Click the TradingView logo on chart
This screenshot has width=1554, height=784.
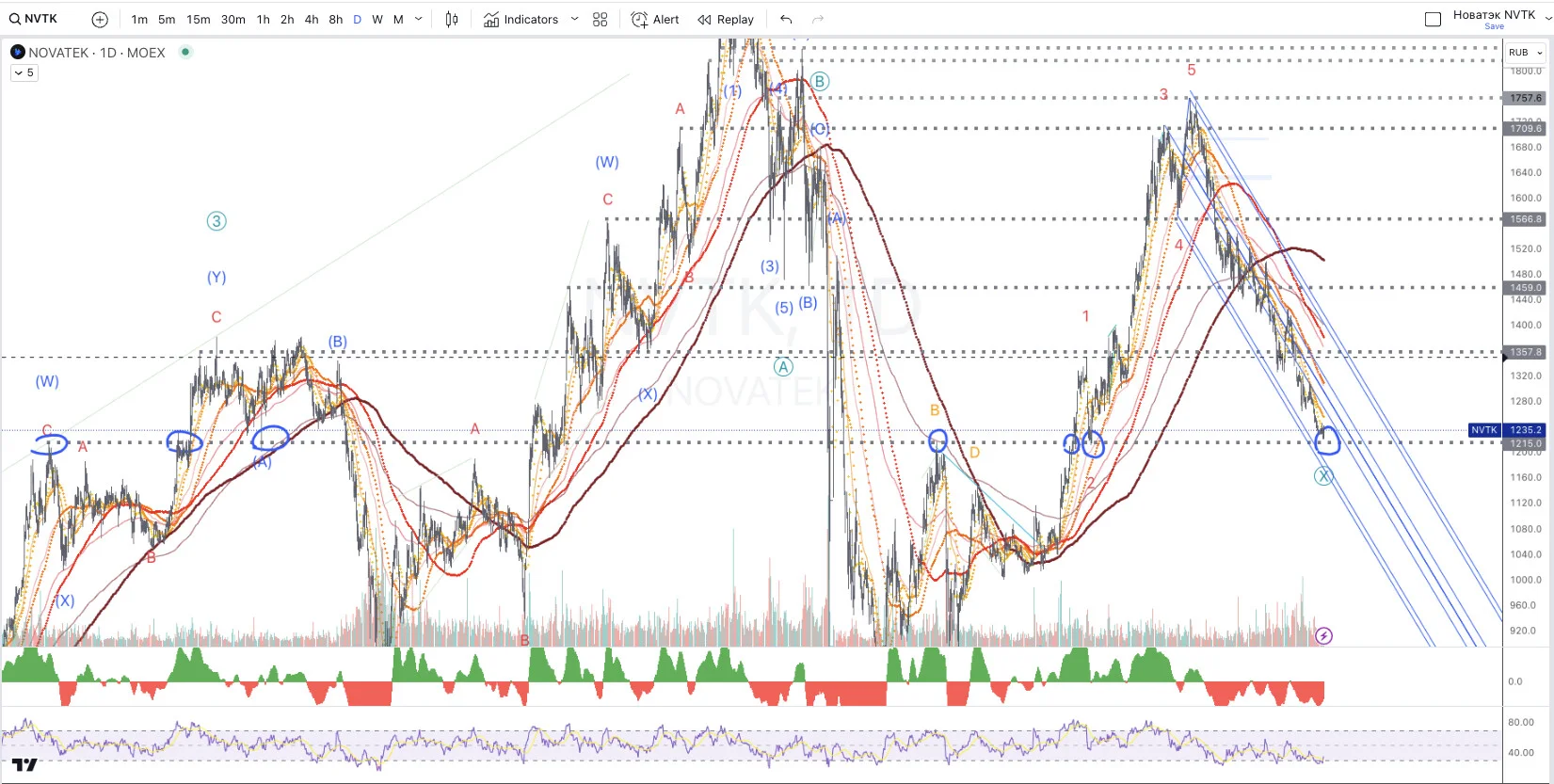coord(24,764)
